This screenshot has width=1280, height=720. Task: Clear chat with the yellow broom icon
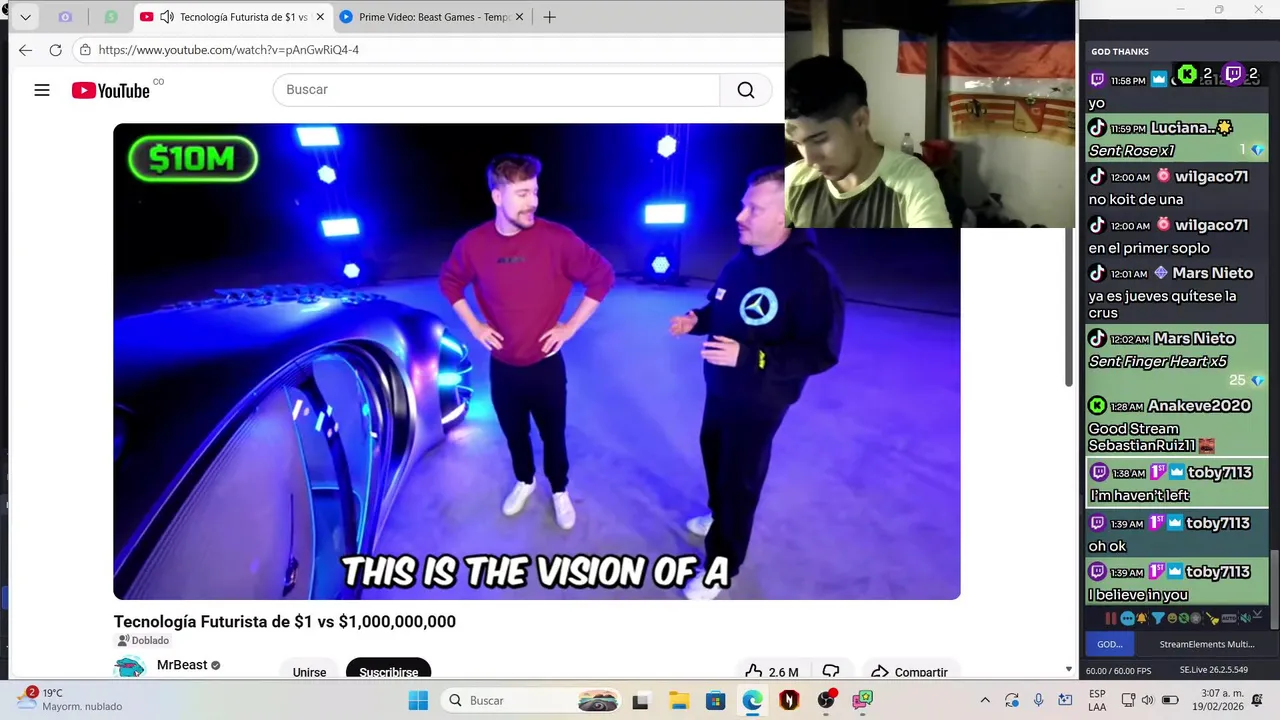tap(1213, 619)
